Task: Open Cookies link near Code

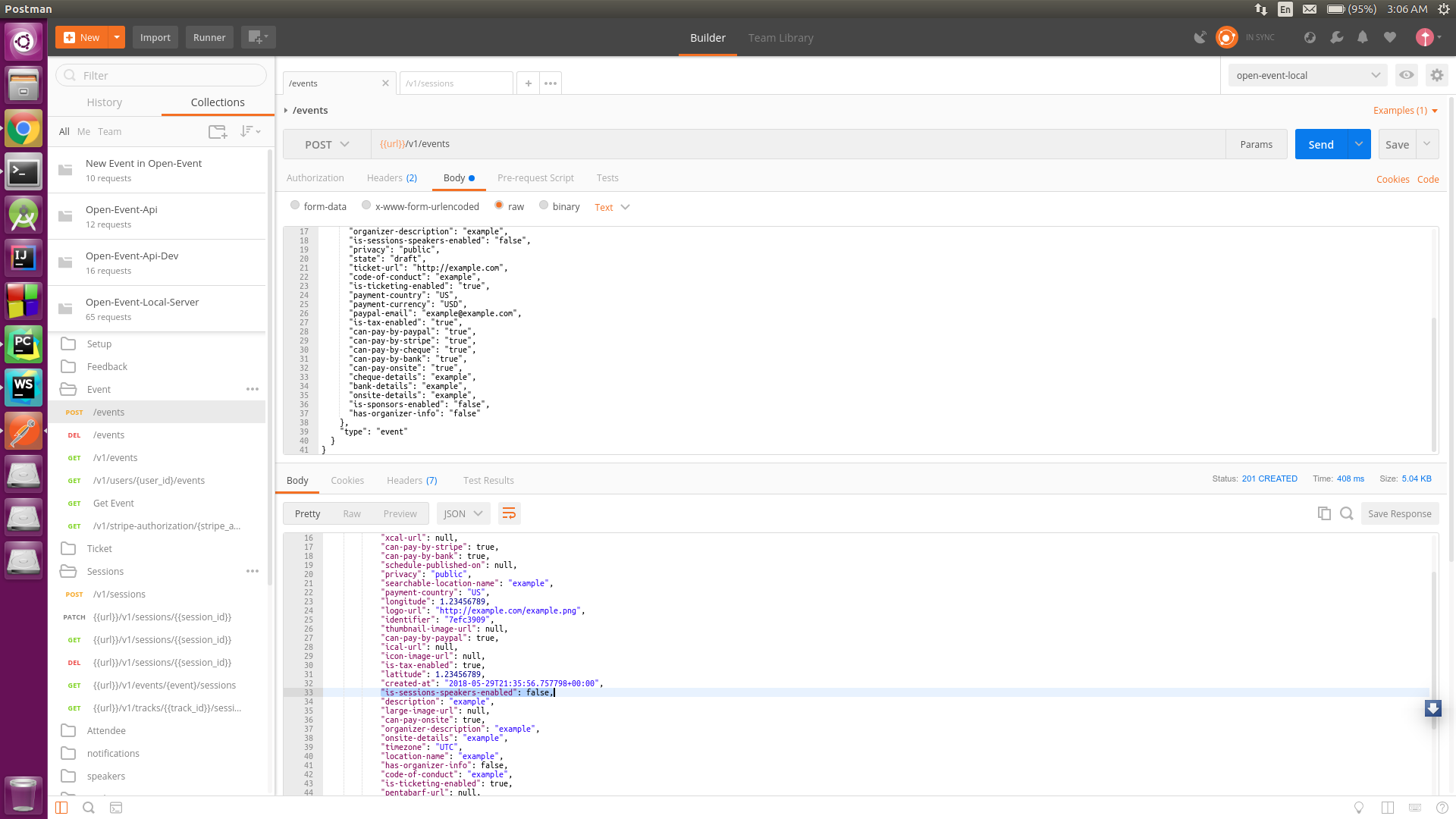Action: pos(1393,180)
